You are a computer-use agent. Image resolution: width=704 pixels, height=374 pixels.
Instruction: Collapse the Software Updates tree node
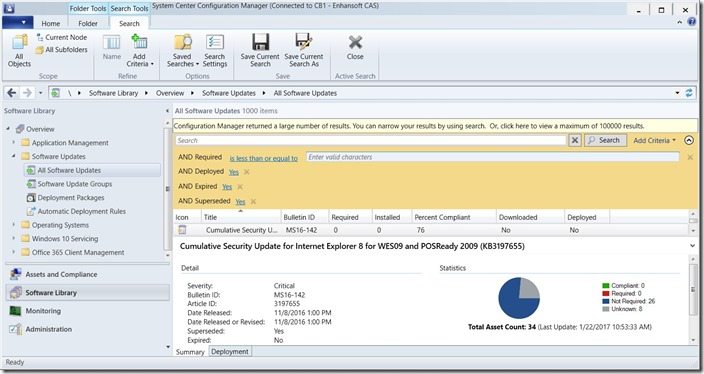coord(14,156)
